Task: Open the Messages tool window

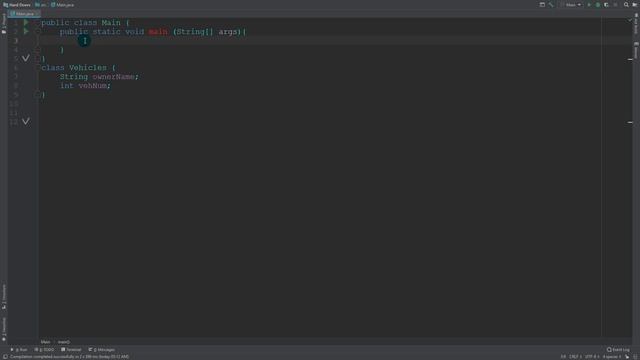Action: (102, 350)
